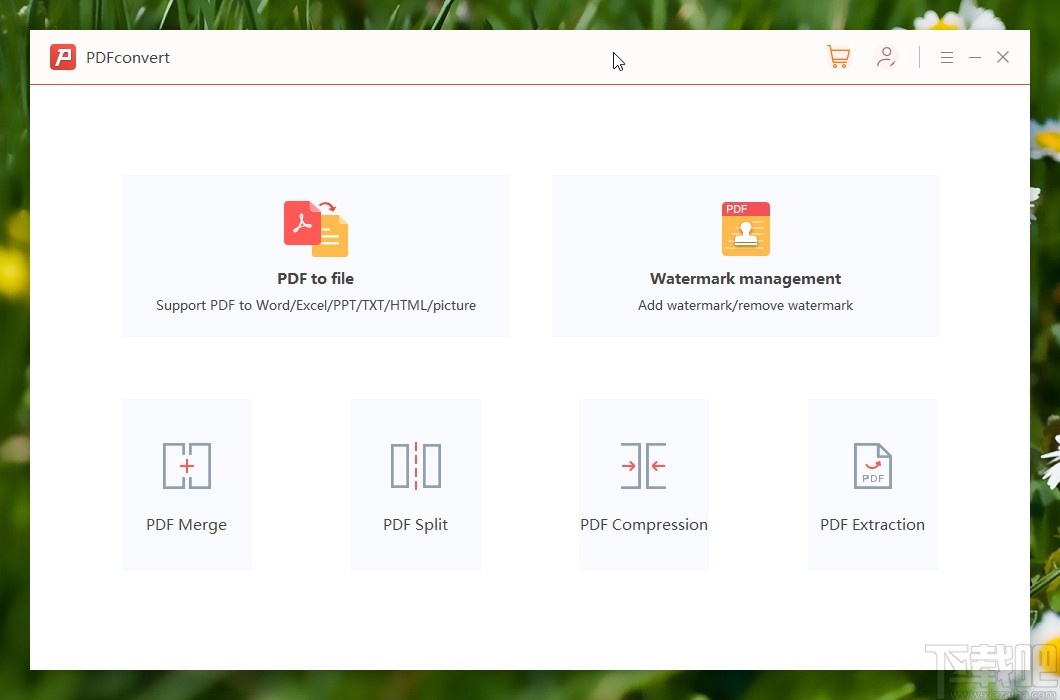The height and width of the screenshot is (700, 1060).
Task: Click the PDFconvert red logo icon
Action: click(63, 57)
